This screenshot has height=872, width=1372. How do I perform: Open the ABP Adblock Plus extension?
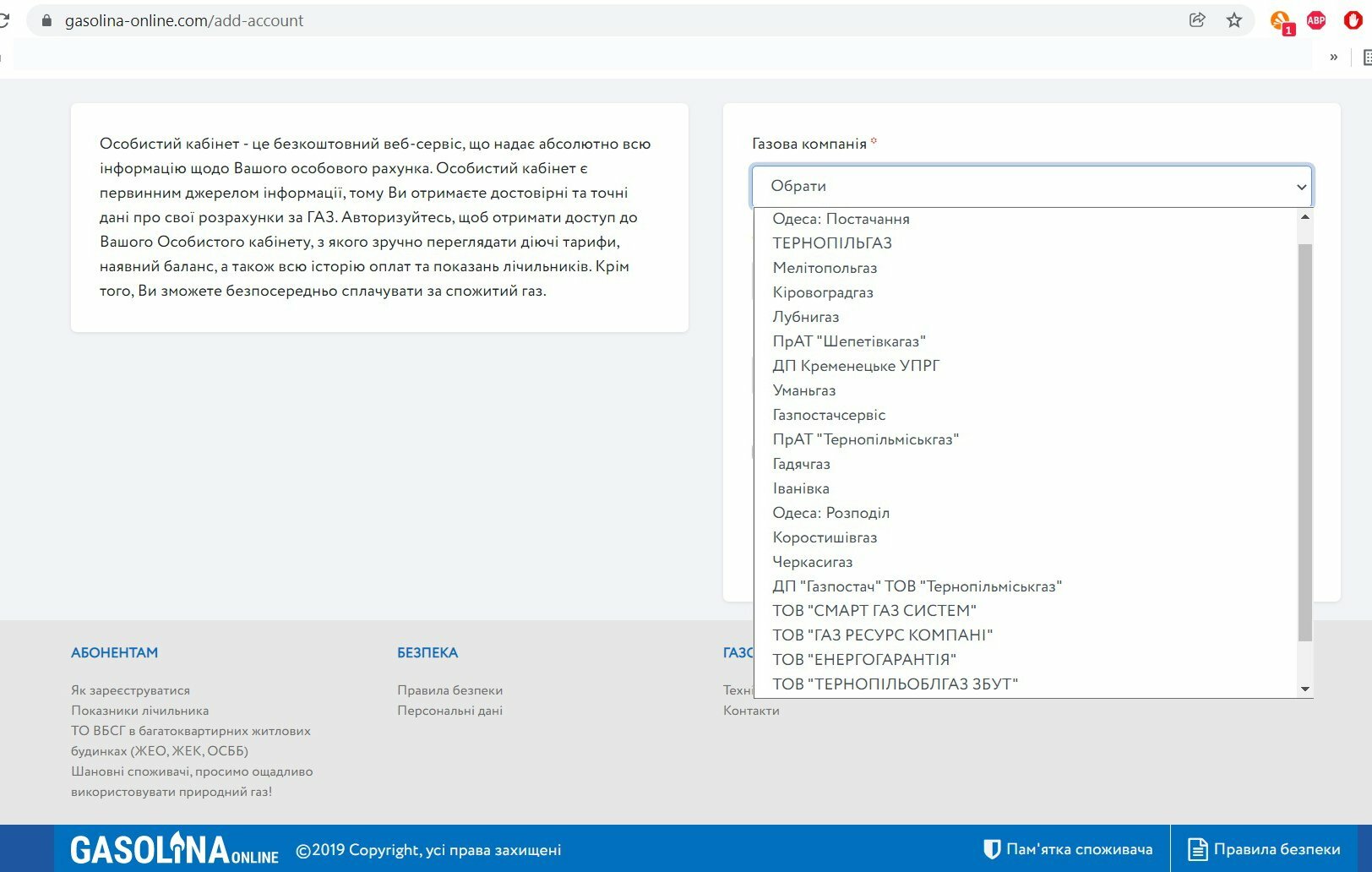(1316, 20)
